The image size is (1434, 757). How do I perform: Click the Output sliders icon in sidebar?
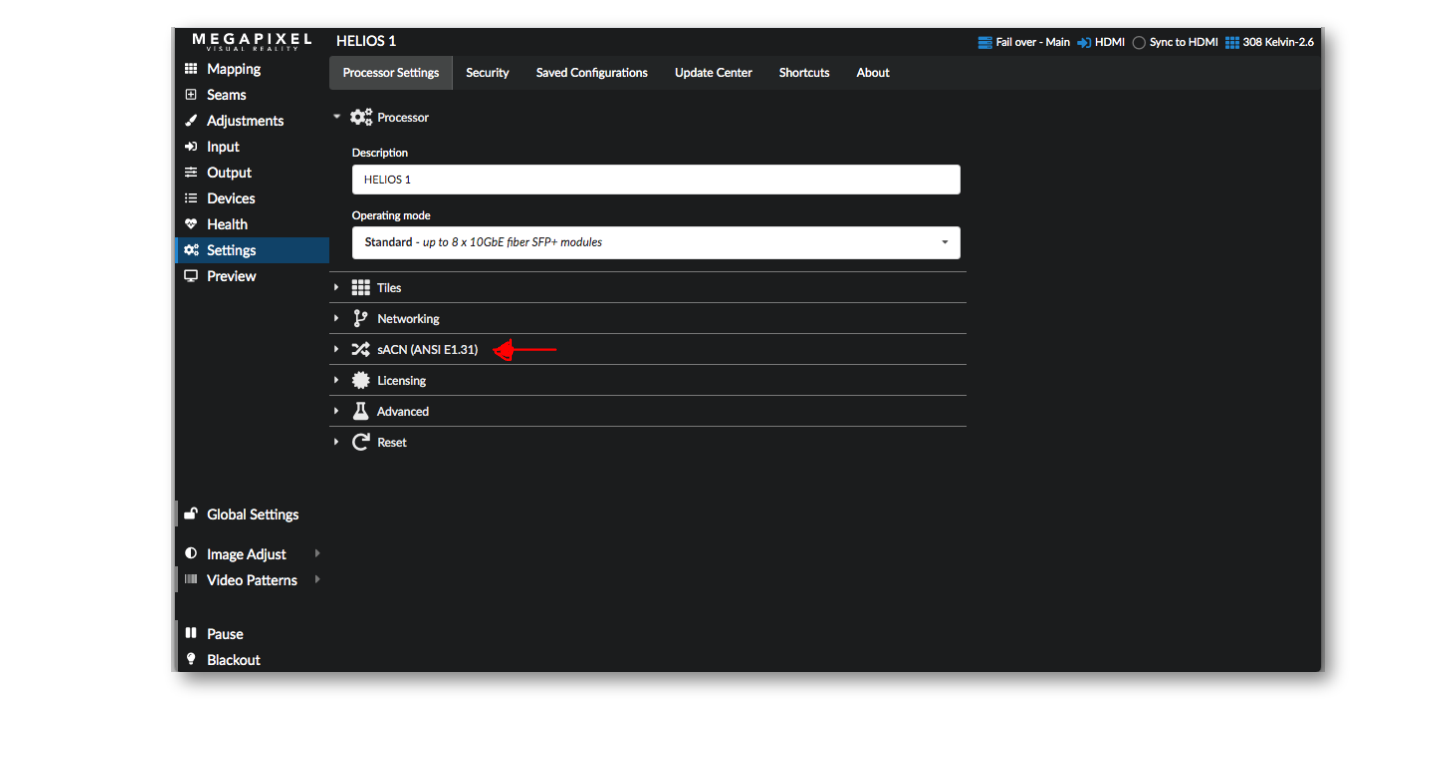pos(191,173)
